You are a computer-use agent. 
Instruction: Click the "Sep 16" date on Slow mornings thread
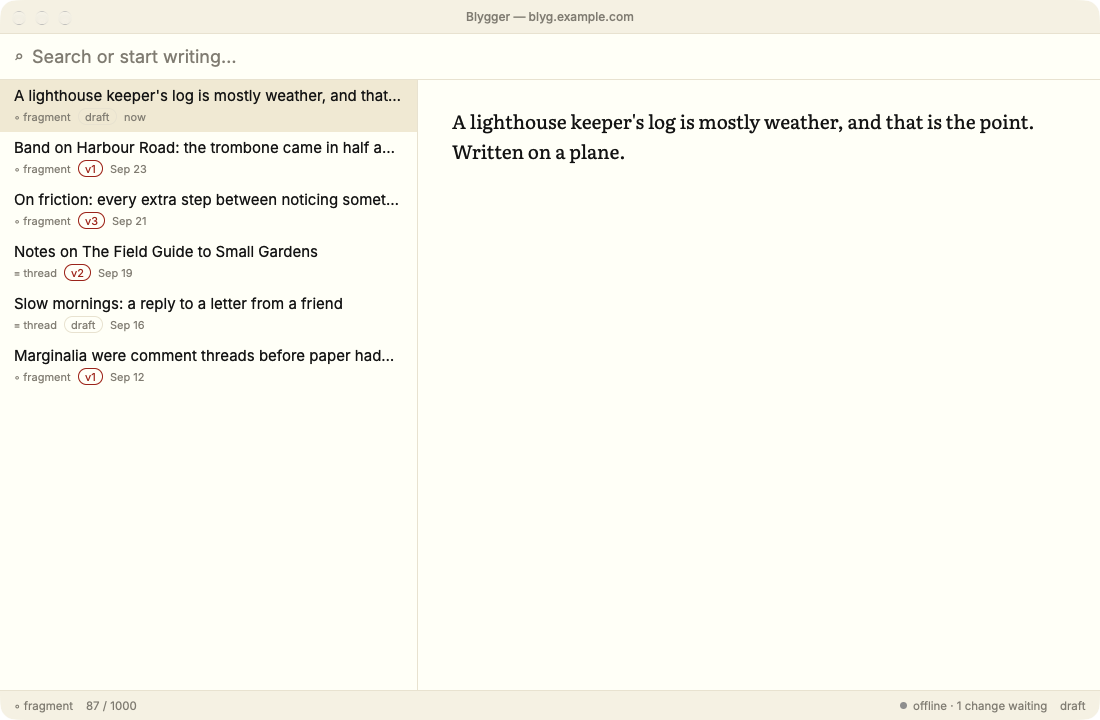coord(127,325)
